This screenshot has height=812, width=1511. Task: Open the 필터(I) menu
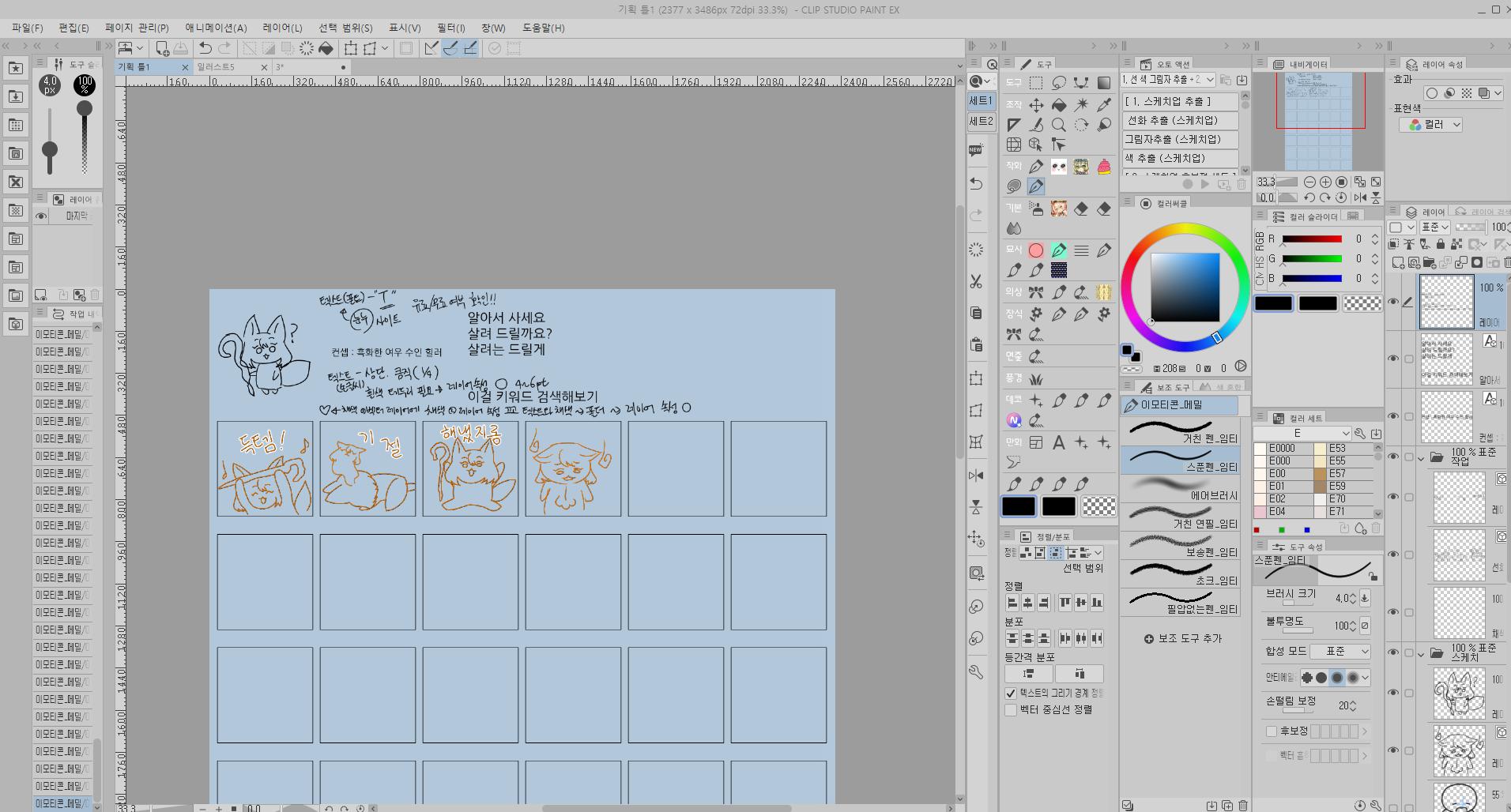pos(451,28)
